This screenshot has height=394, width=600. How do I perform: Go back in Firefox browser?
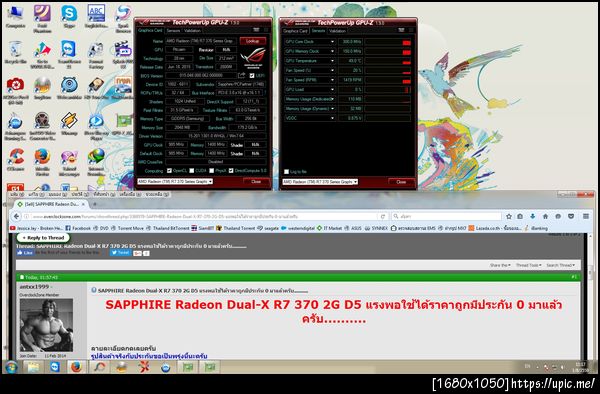(16, 216)
